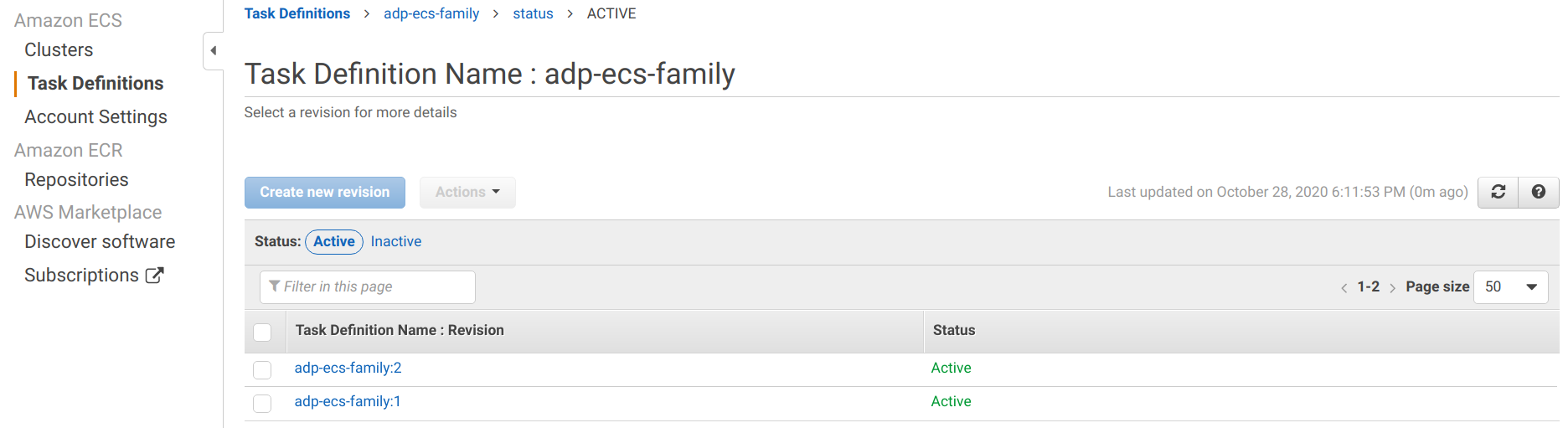Click the Filter in this page field
This screenshot has height=428, width=1568.
click(369, 287)
